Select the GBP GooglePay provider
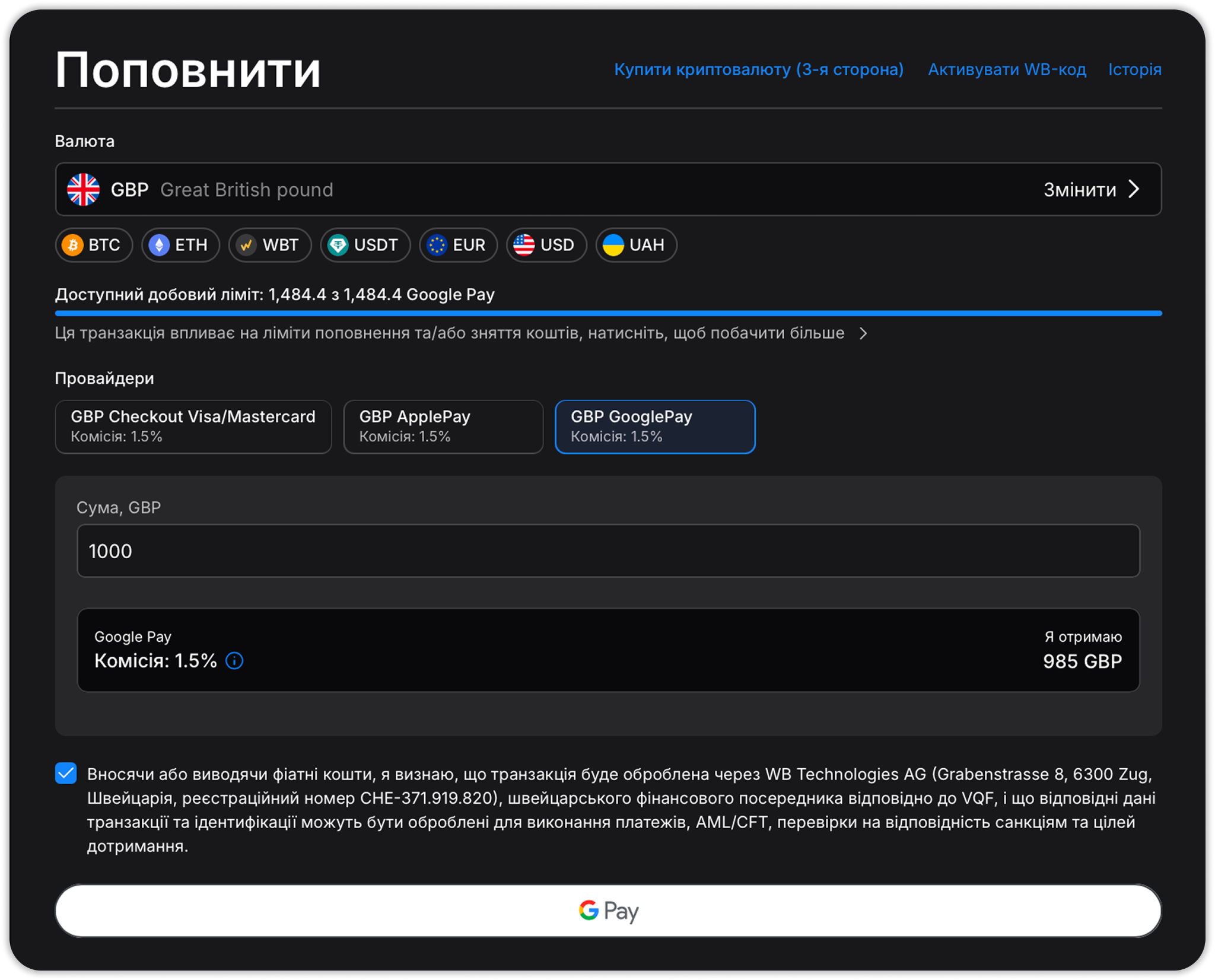 655,427
